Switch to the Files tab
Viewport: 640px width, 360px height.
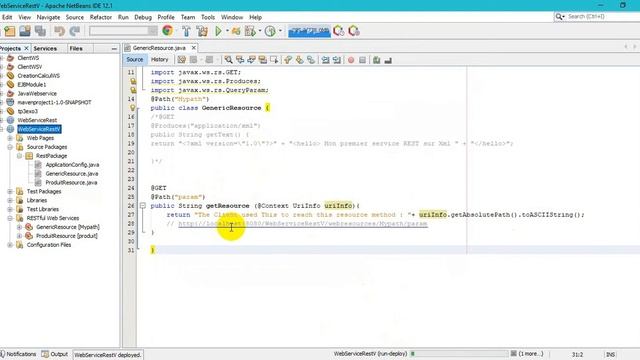76,48
